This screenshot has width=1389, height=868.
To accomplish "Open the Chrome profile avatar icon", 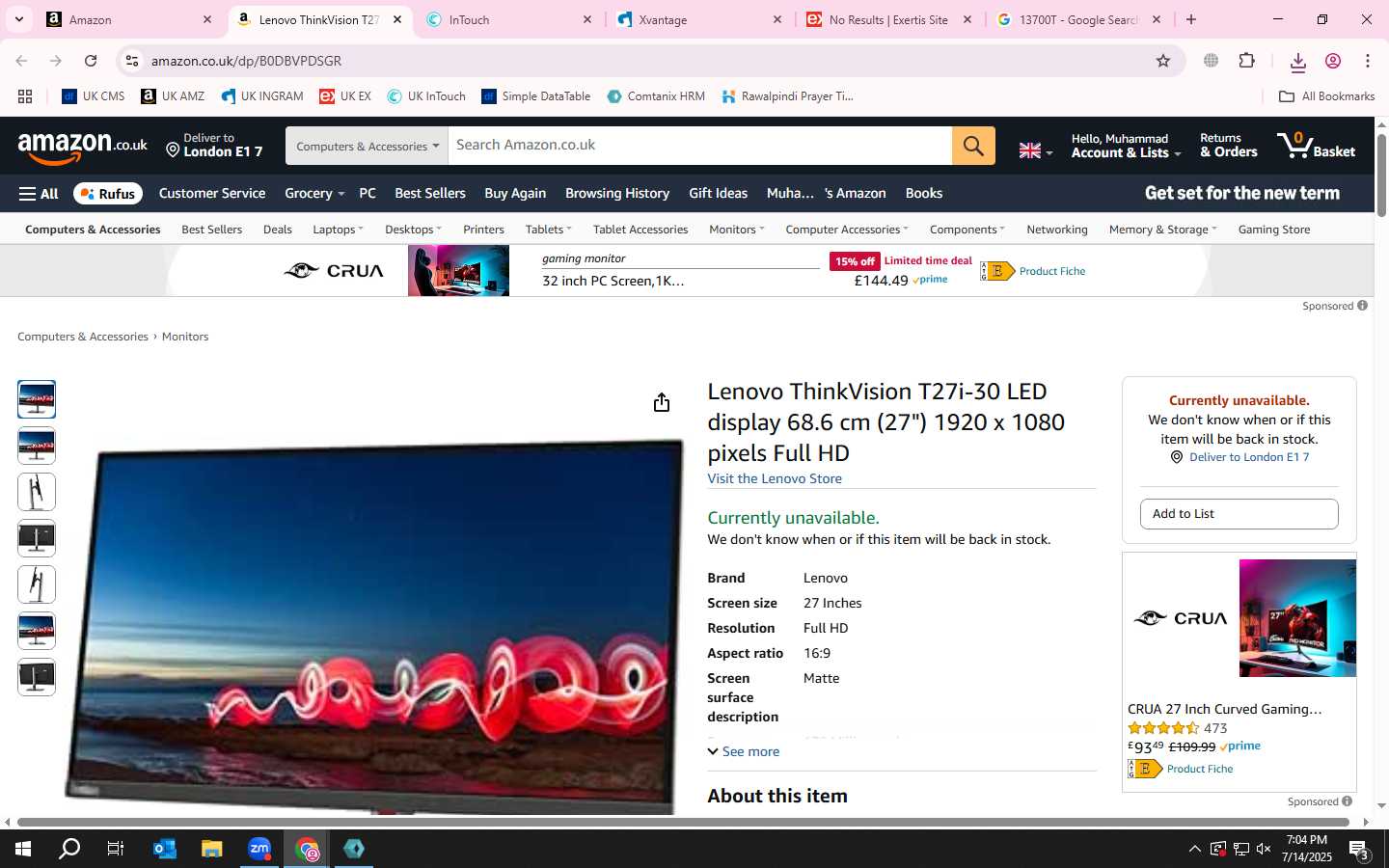I will pyautogui.click(x=1333, y=61).
